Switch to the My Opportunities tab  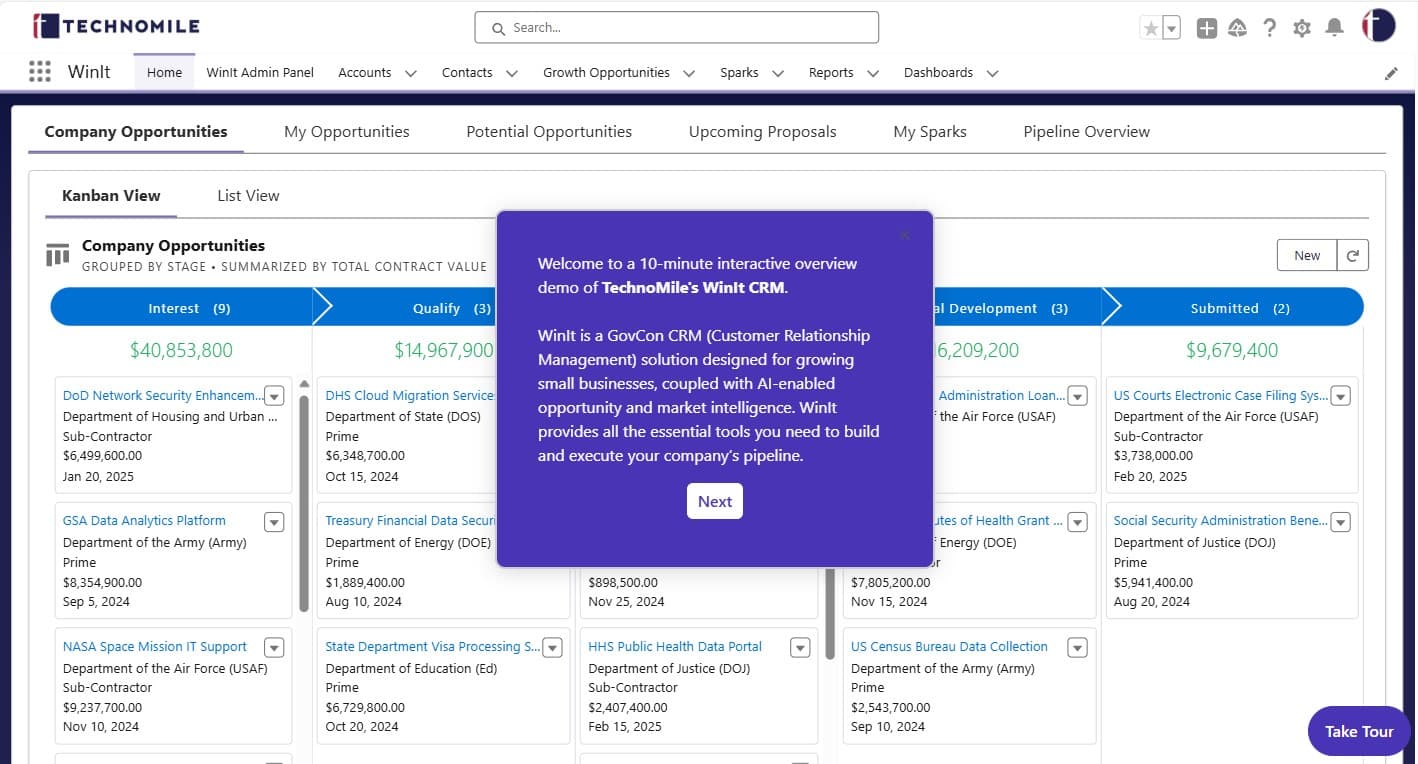(x=346, y=131)
